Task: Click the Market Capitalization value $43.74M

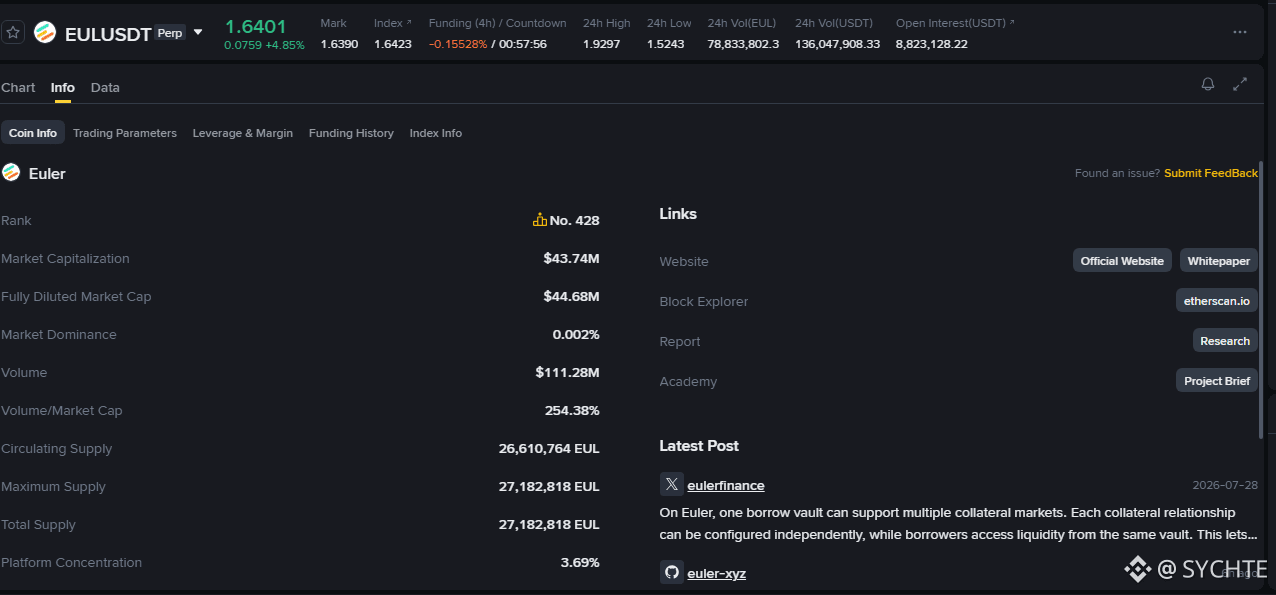Action: point(571,258)
